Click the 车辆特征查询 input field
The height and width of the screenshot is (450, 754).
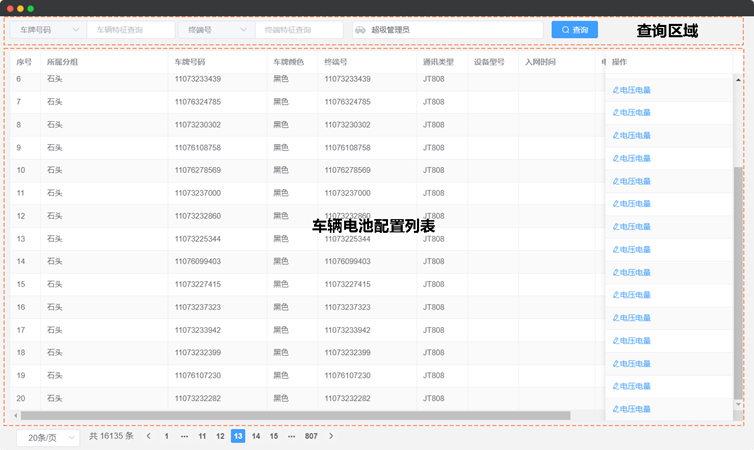coord(130,30)
